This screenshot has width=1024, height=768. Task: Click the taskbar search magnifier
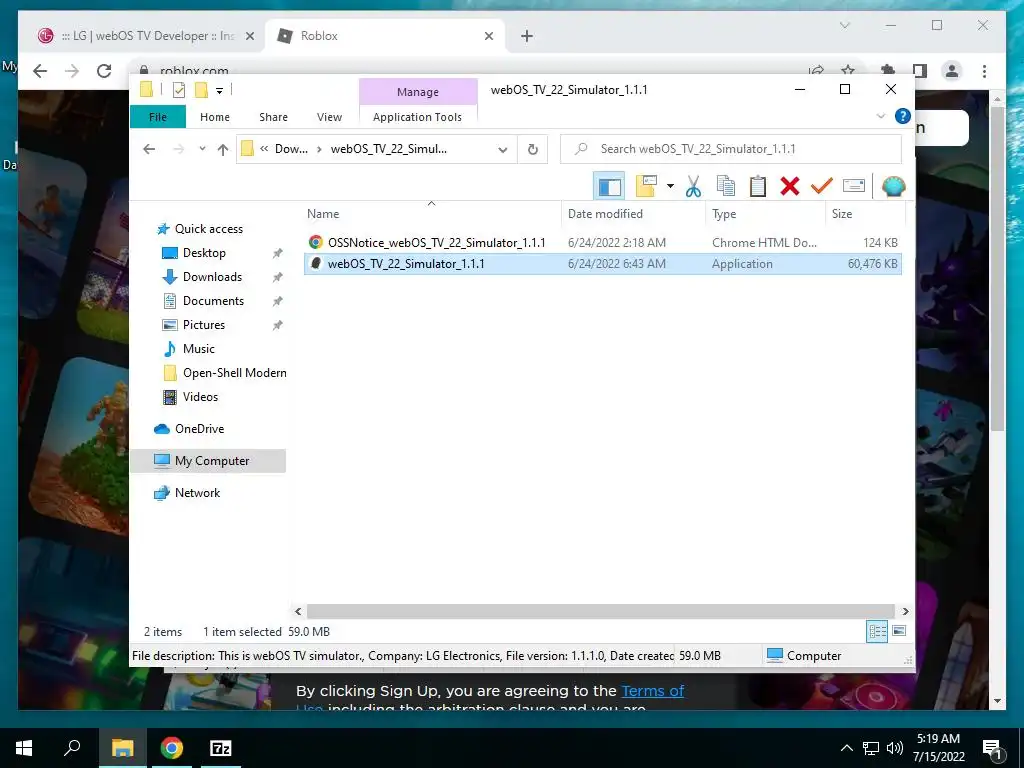click(x=72, y=748)
